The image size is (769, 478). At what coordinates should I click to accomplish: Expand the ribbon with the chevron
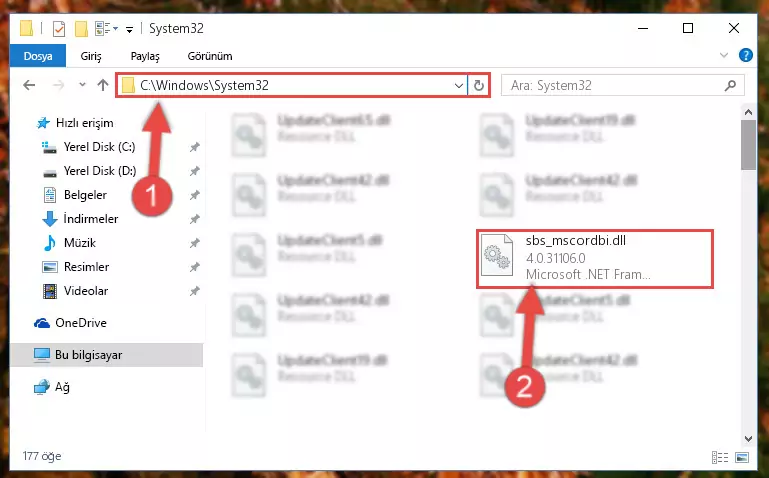click(723, 55)
